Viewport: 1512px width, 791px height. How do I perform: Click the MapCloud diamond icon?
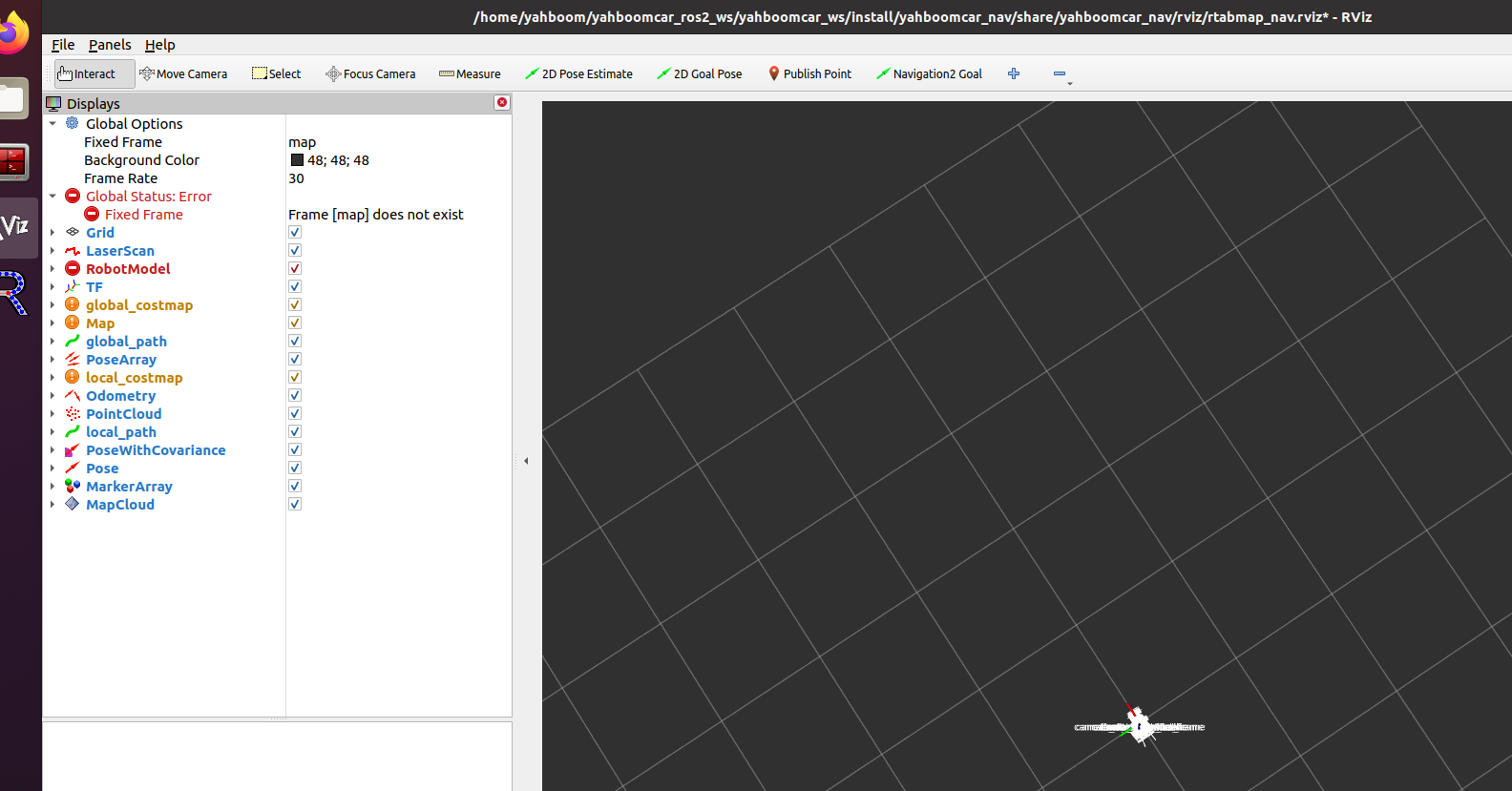click(73, 504)
